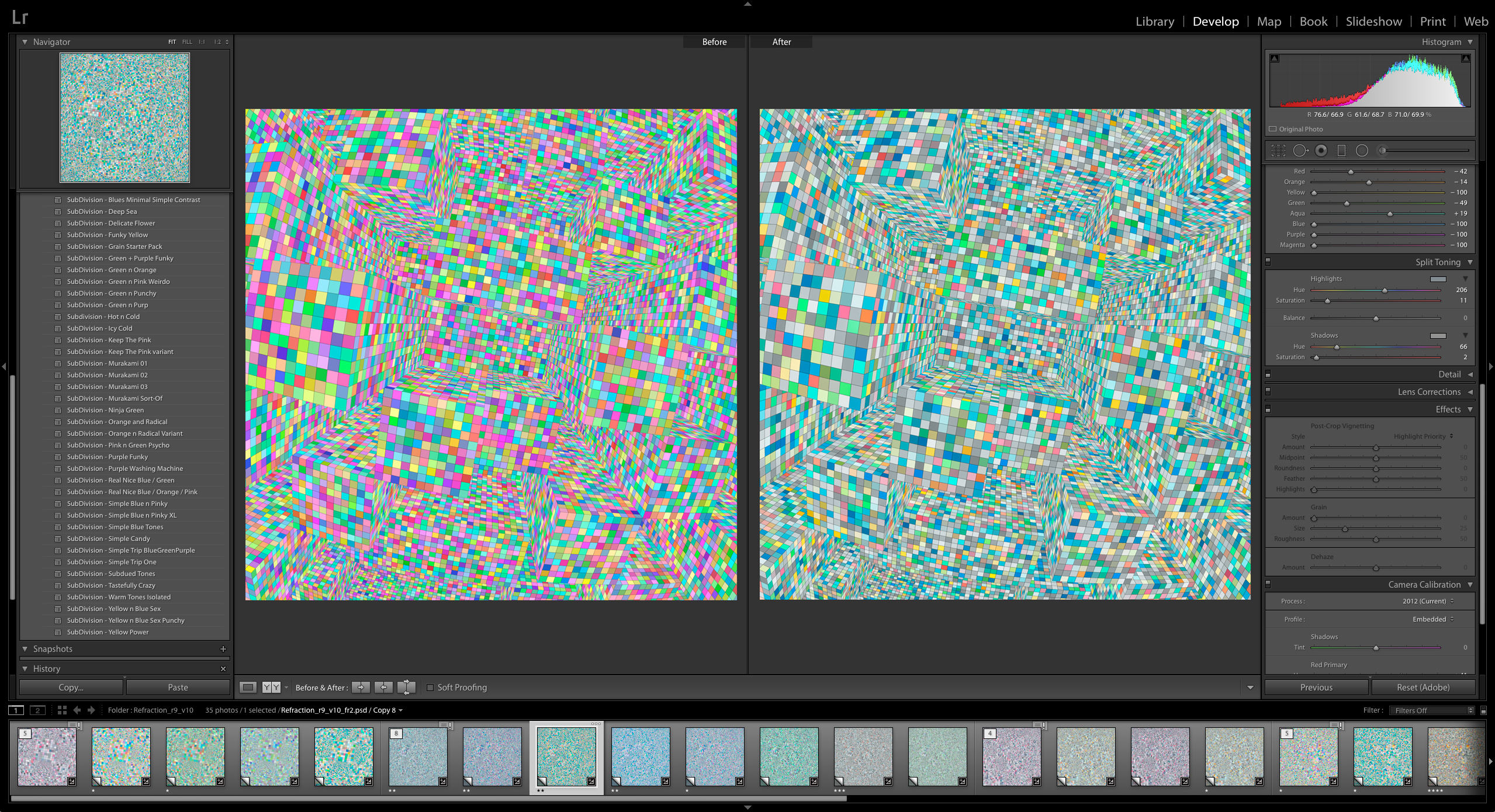Switch to Loupe view mode
This screenshot has width=1495, height=812.
click(248, 688)
